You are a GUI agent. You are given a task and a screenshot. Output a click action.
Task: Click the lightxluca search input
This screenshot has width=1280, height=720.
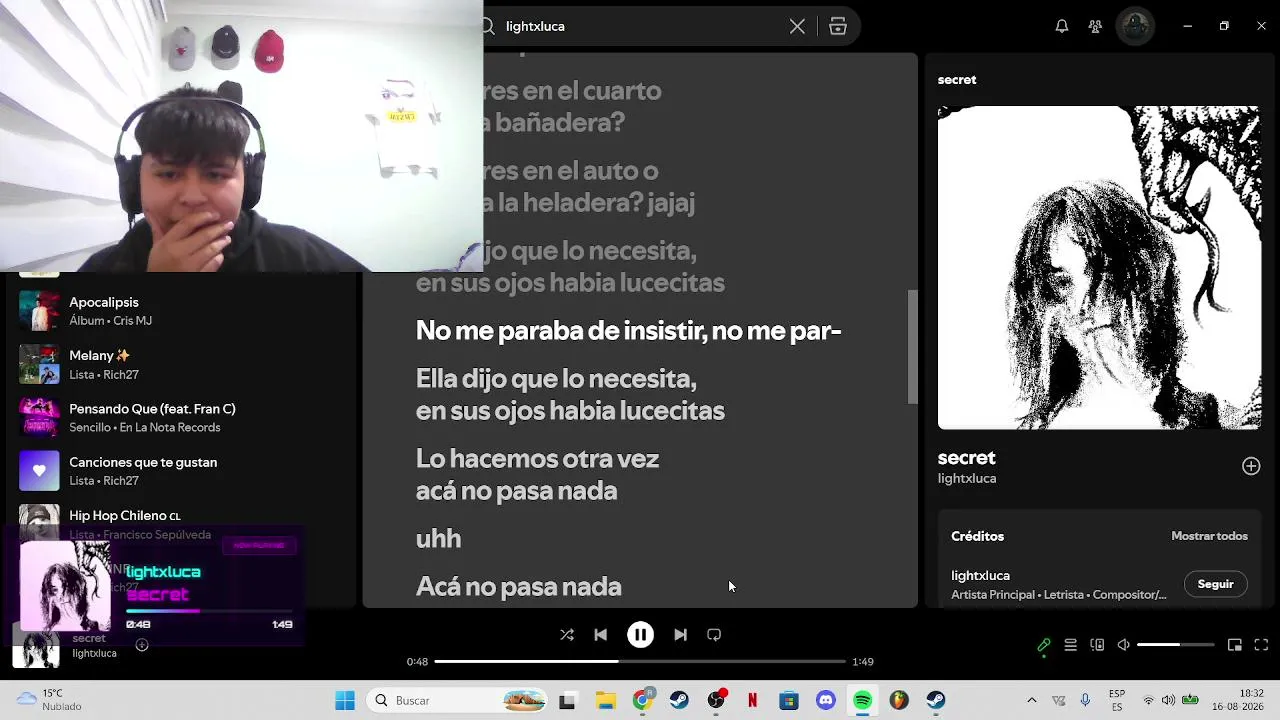point(640,26)
